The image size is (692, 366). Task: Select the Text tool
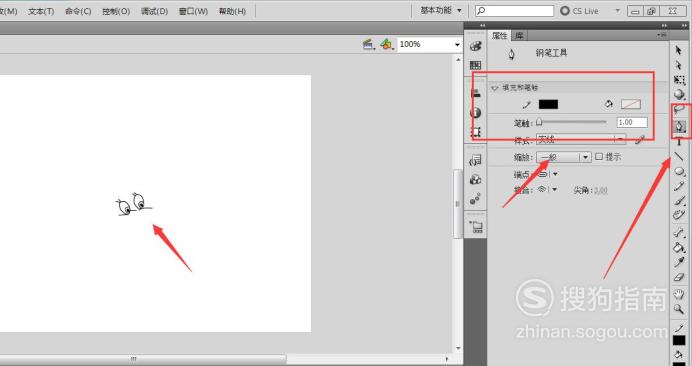coord(679,142)
